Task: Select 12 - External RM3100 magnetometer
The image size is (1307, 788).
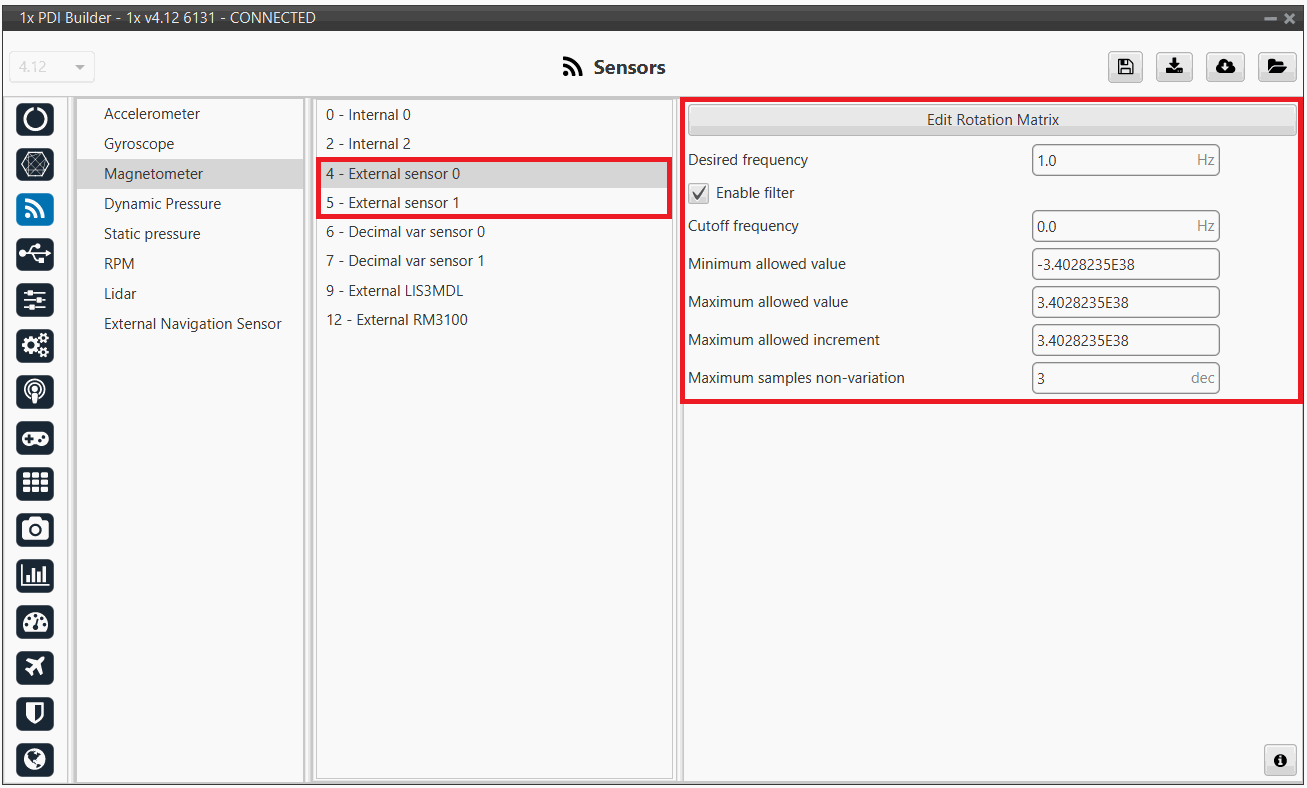Action: pos(397,320)
